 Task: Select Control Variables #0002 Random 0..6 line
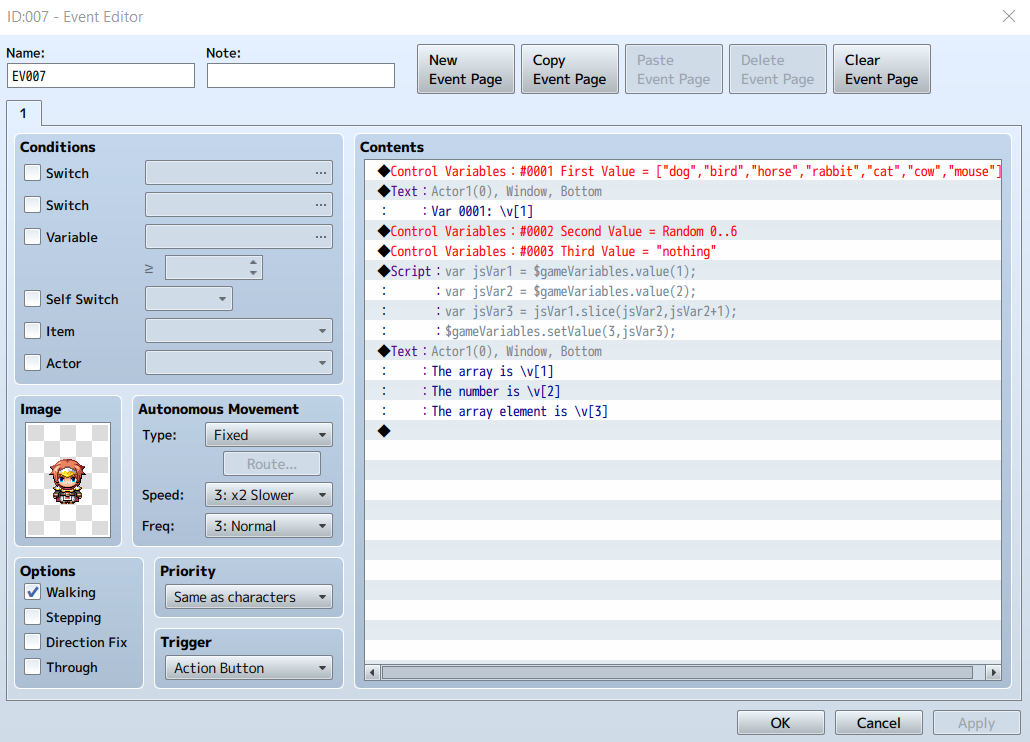[x=683, y=231]
